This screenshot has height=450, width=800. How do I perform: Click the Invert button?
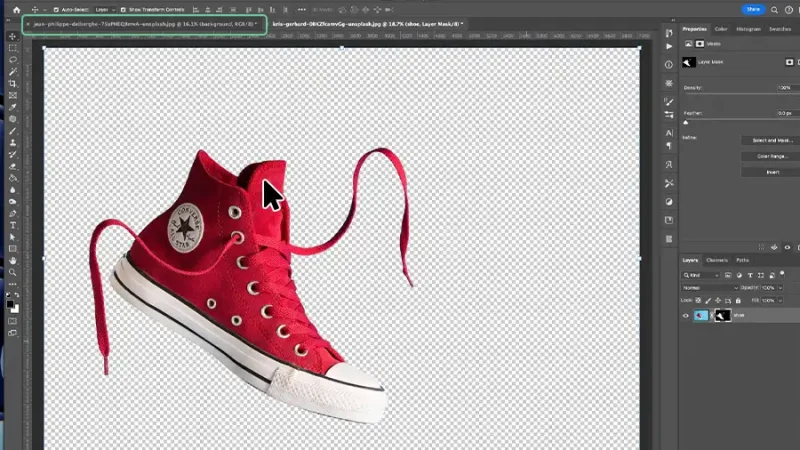(x=772, y=172)
